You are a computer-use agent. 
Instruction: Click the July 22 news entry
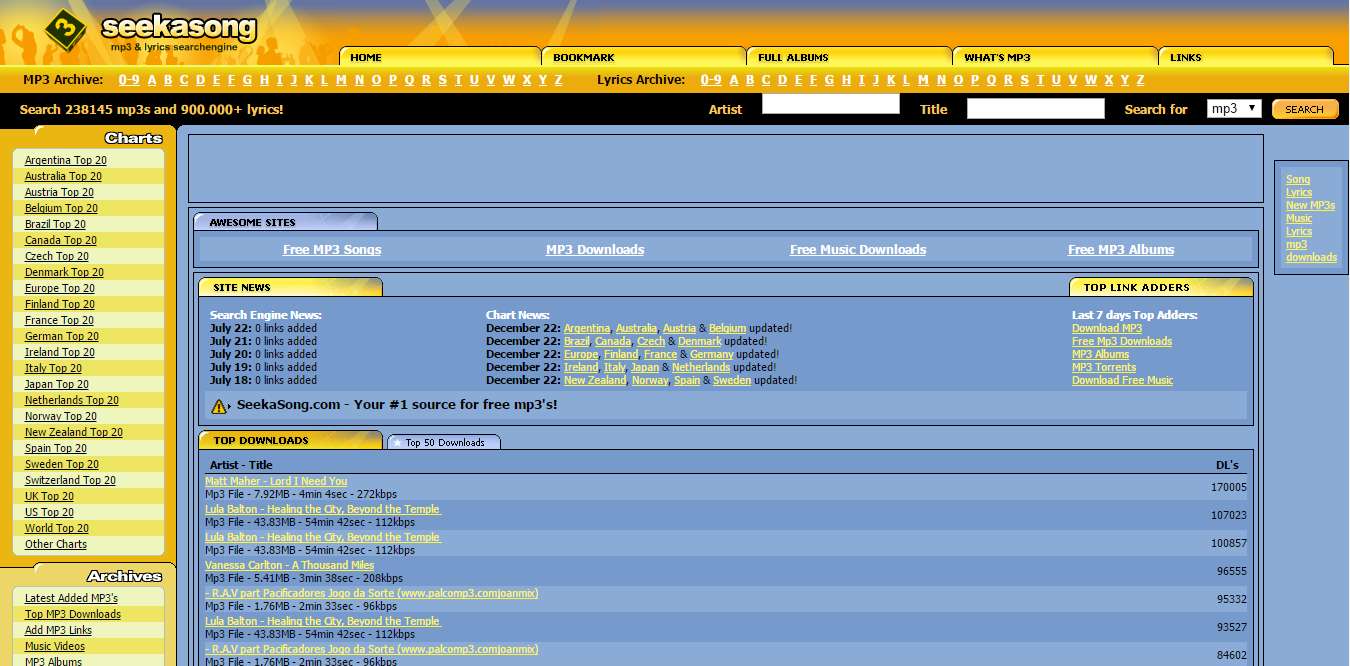point(263,328)
